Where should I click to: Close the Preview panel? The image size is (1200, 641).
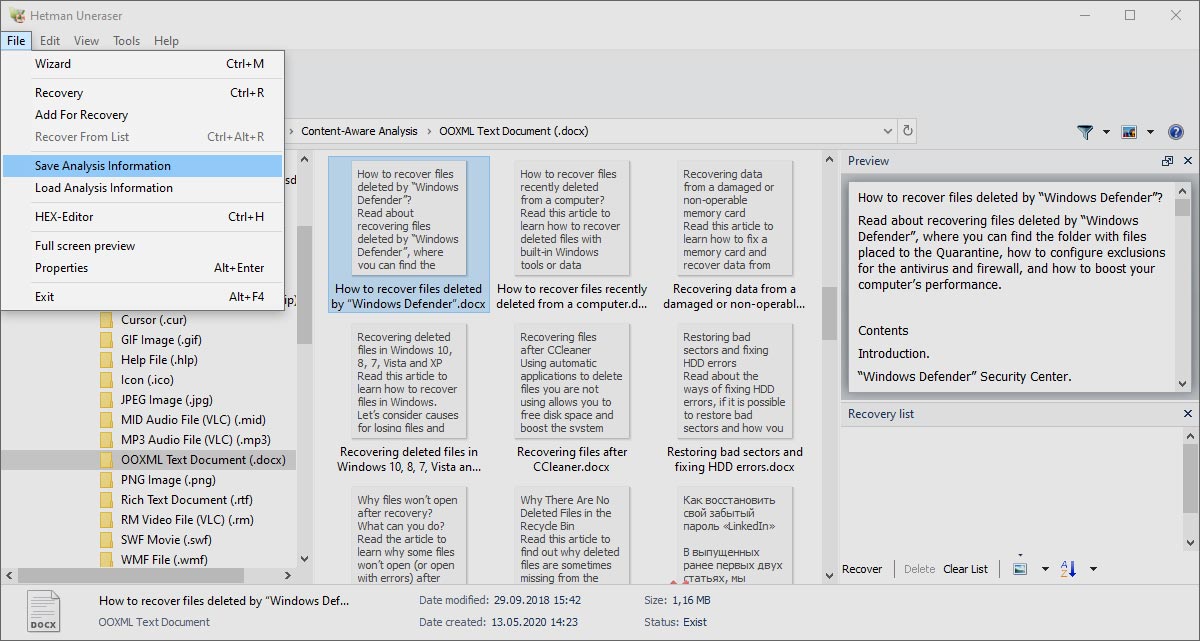1188,161
